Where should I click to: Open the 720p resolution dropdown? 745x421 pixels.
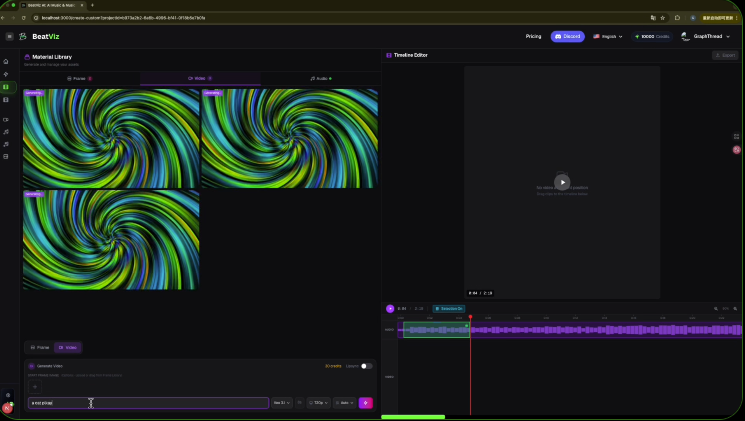coord(319,403)
